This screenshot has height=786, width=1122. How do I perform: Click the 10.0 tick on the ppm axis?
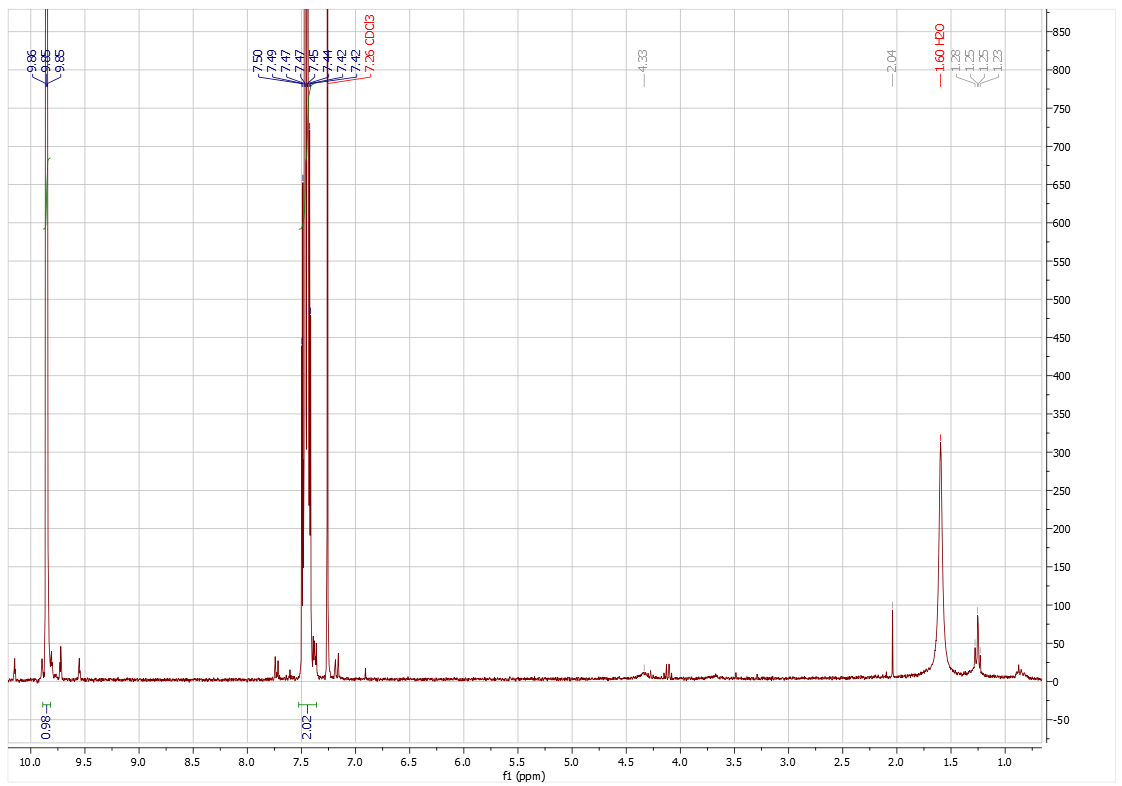(x=30, y=760)
